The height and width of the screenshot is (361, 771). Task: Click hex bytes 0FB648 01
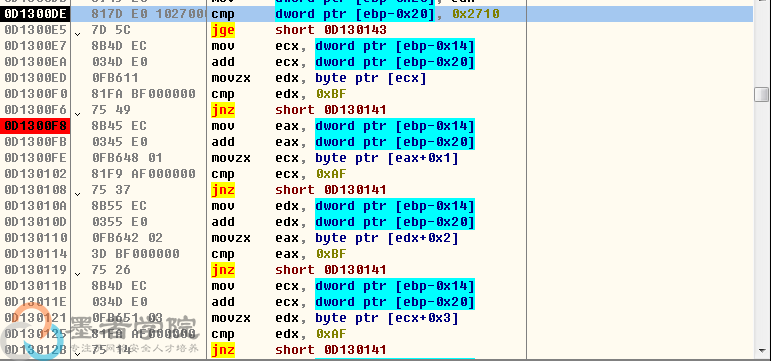[127, 158]
